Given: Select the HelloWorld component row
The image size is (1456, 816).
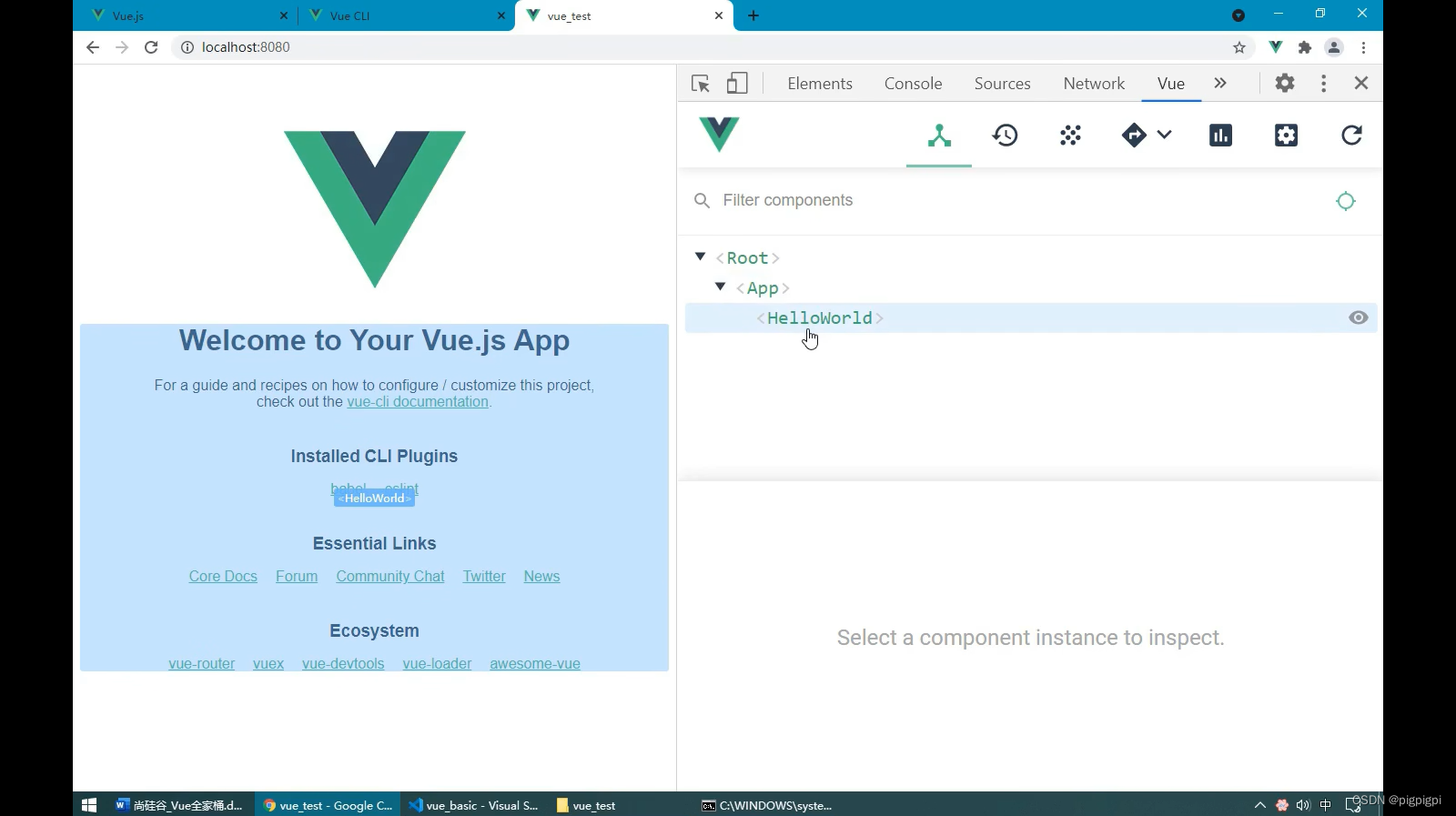Looking at the screenshot, I should tap(1030, 317).
